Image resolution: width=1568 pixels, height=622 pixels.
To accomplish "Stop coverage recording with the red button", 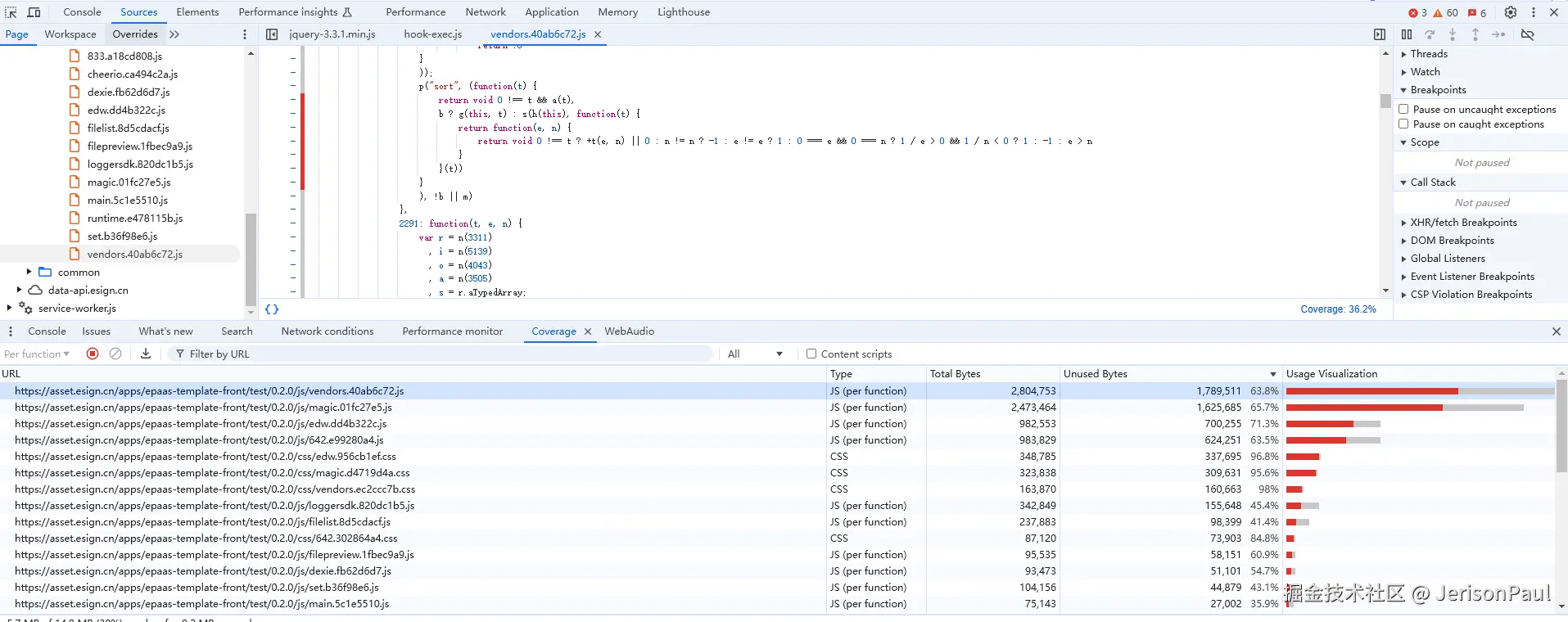I will pos(93,354).
